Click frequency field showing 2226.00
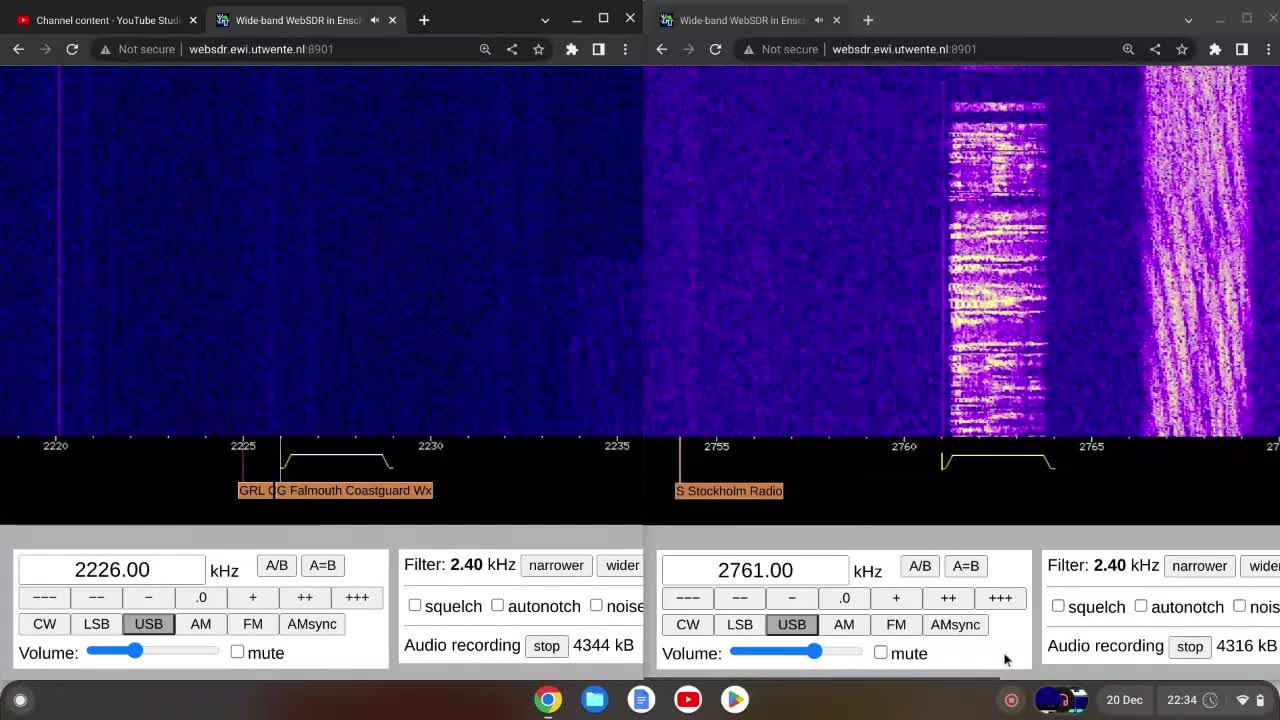Screen dimensions: 1280x720 (x=112, y=570)
